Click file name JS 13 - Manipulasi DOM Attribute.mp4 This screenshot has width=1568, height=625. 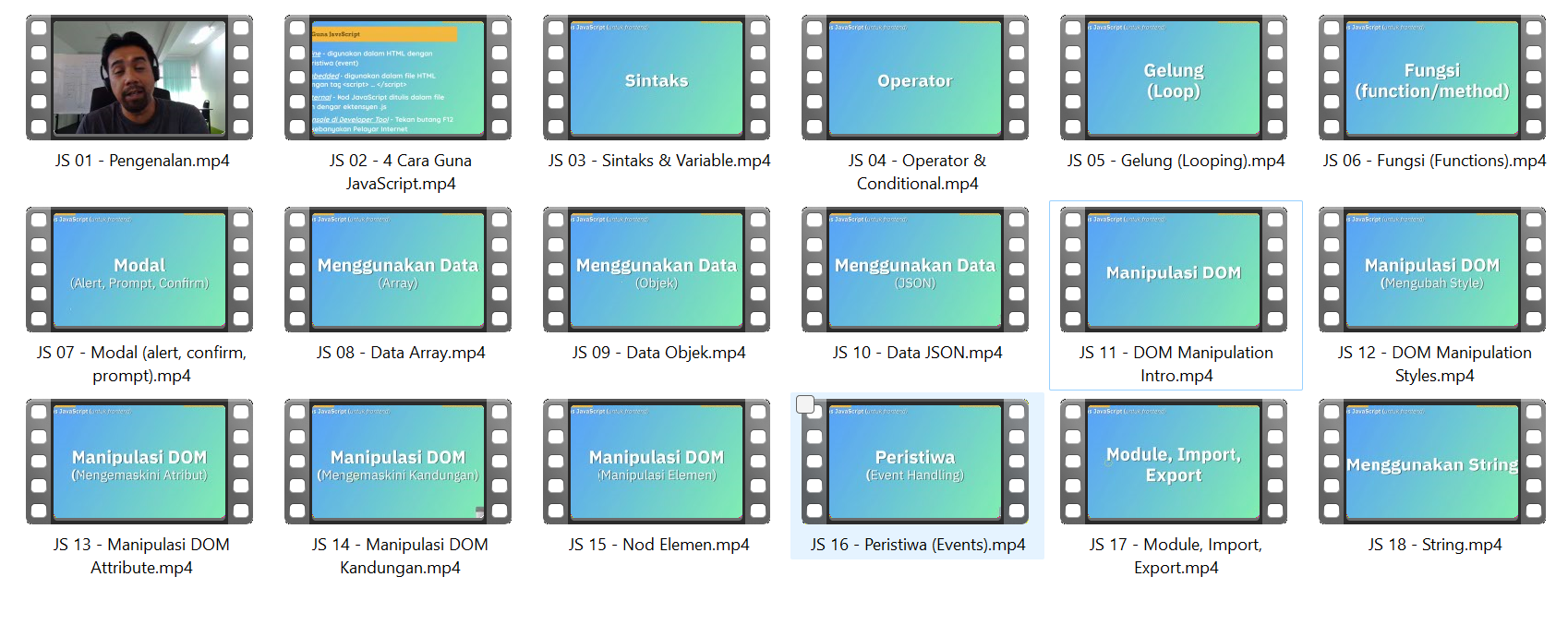pyautogui.click(x=142, y=556)
